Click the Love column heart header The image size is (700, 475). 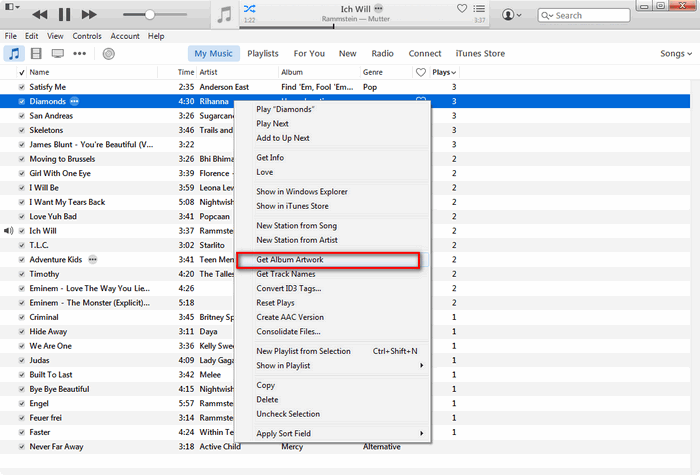(x=421, y=72)
